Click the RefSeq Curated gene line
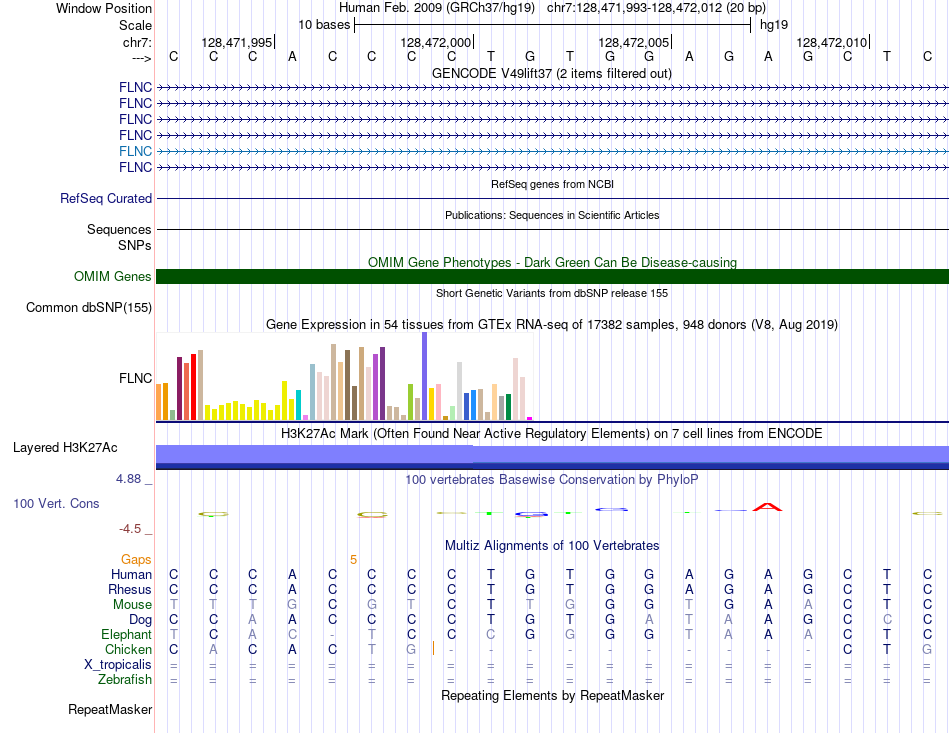950x733 pixels. [552, 199]
